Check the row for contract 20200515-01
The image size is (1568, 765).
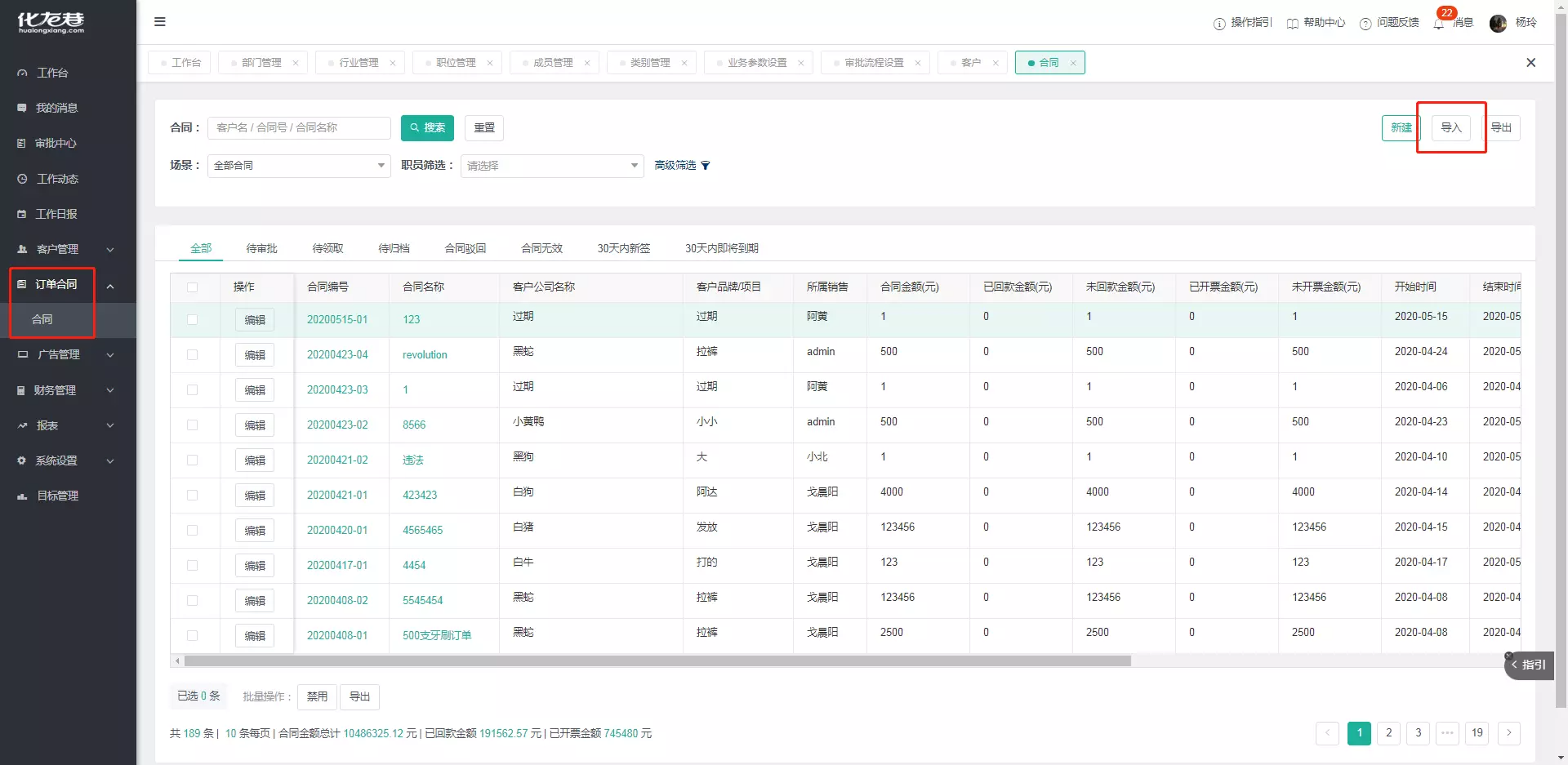pos(192,320)
